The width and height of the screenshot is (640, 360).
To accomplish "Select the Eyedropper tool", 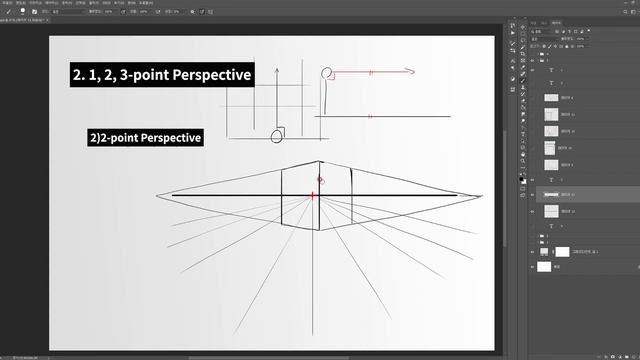I will [x=523, y=68].
